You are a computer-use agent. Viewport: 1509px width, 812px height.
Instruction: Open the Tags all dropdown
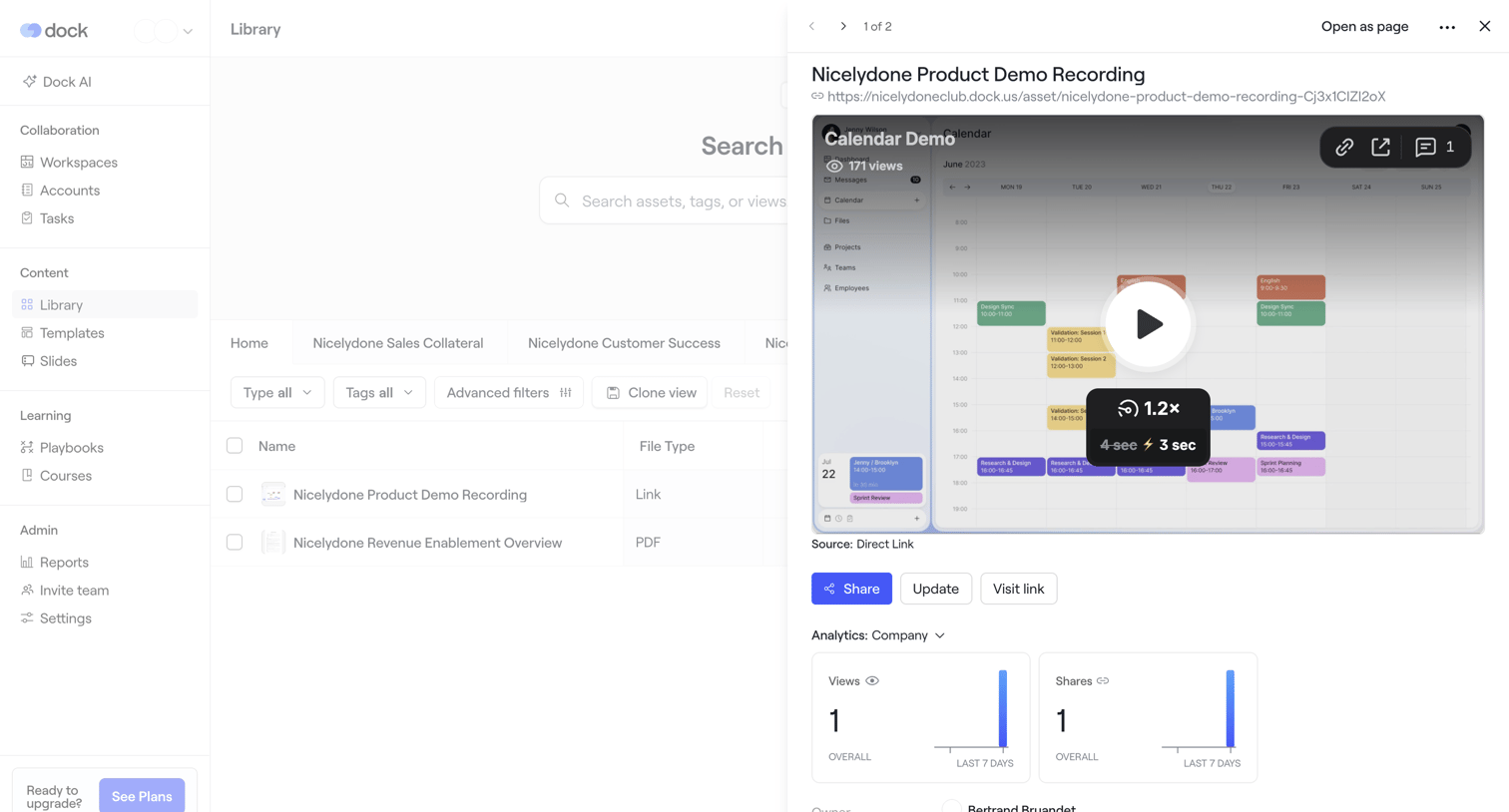[379, 393]
